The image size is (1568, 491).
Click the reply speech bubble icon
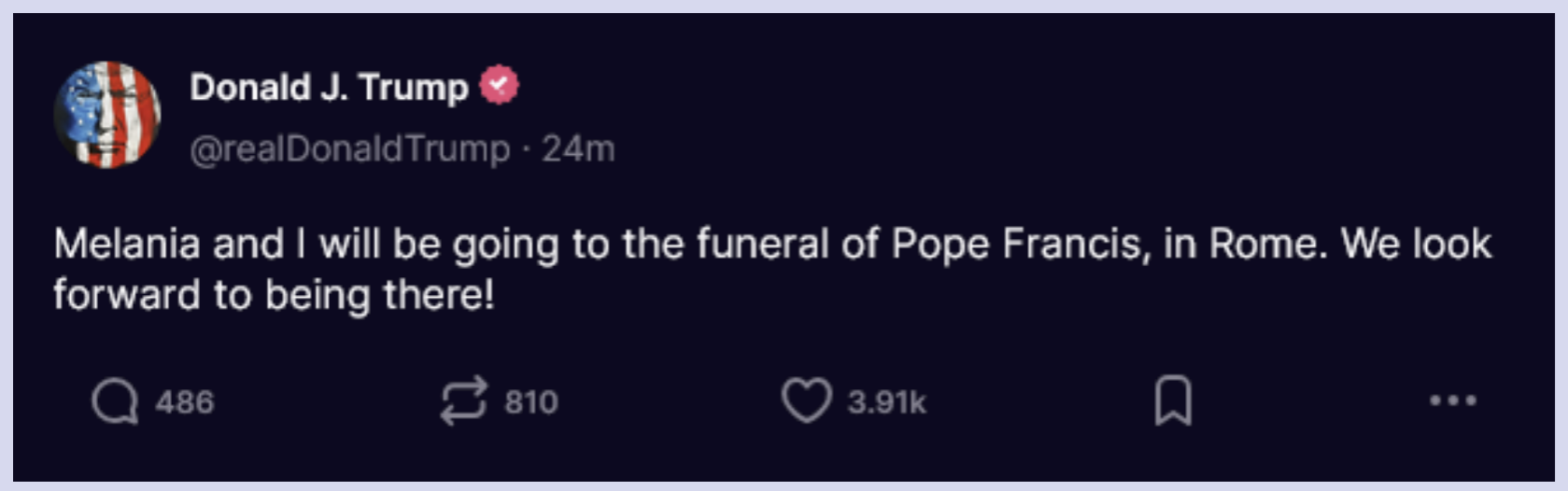point(115,402)
